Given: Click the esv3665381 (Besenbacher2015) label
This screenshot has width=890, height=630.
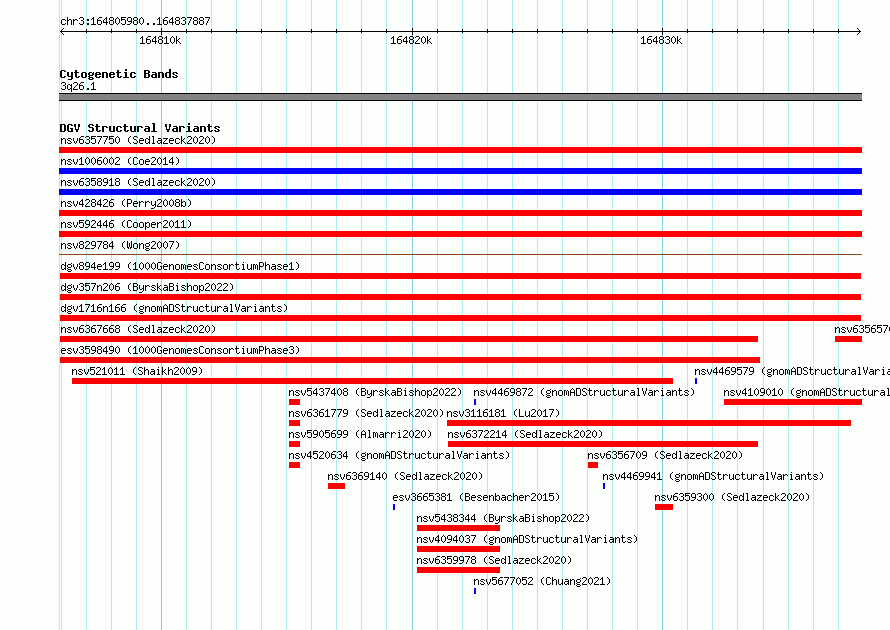Looking at the screenshot, I should tap(476, 497).
